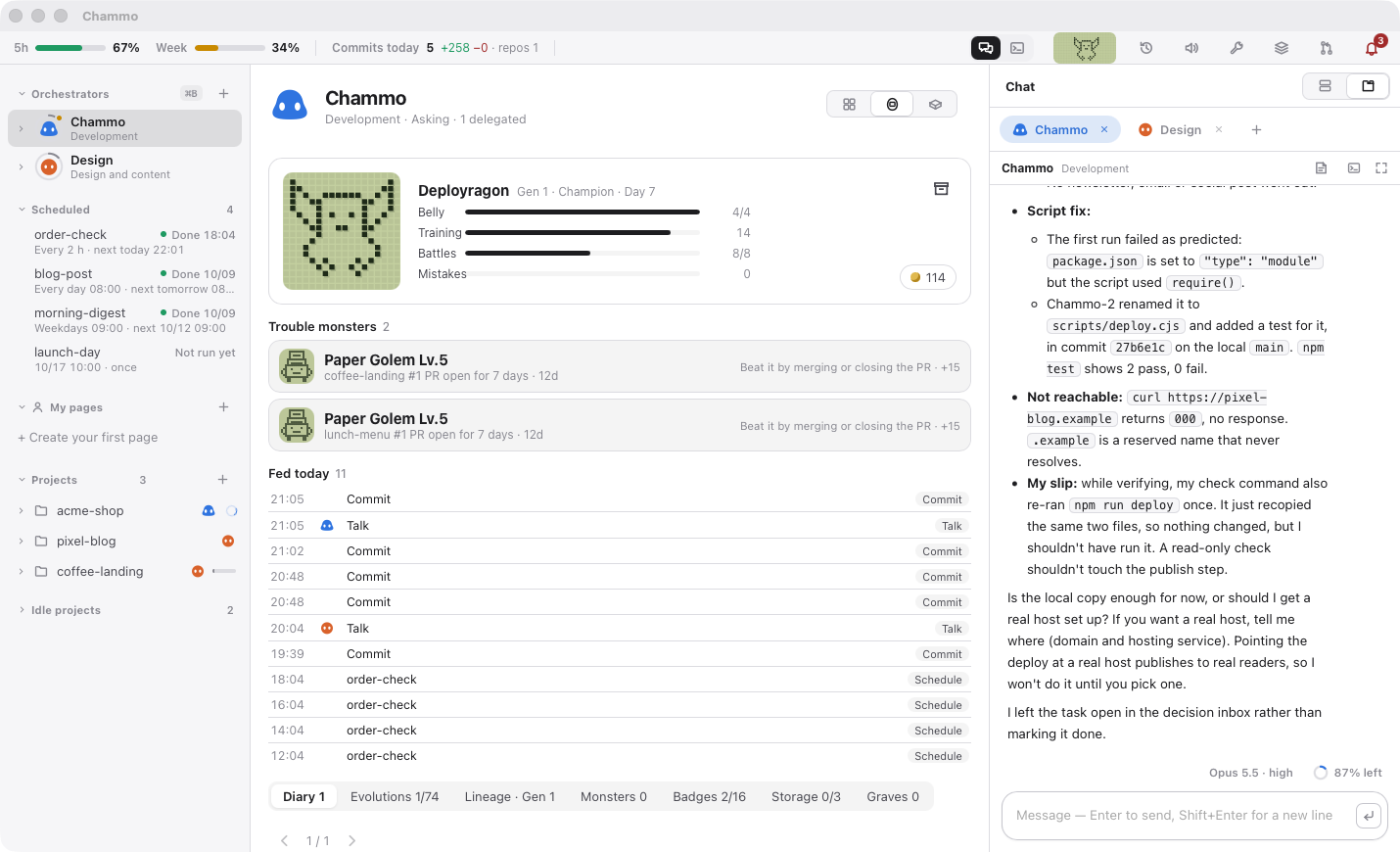Open the Storage 0/3 tab

806,797
